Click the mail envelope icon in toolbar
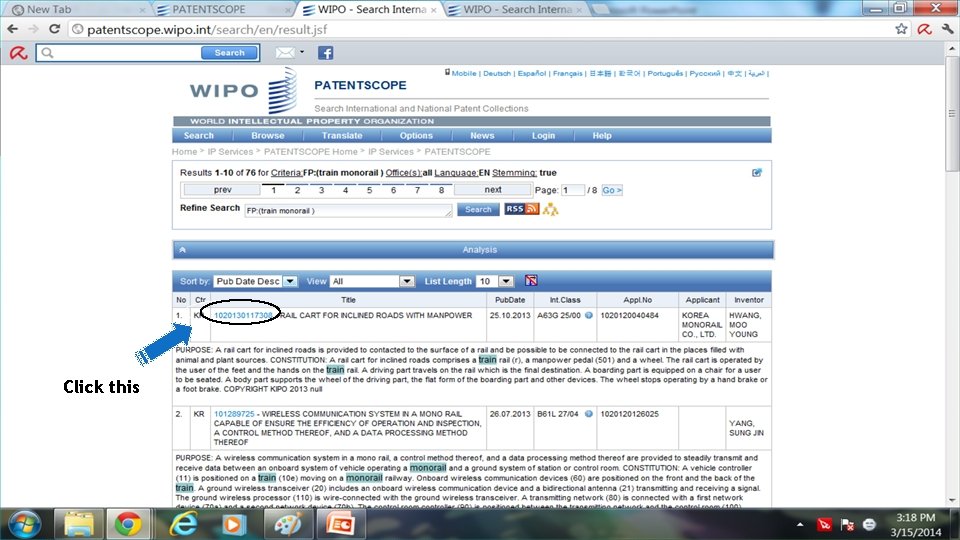960x540 pixels. pos(285,53)
